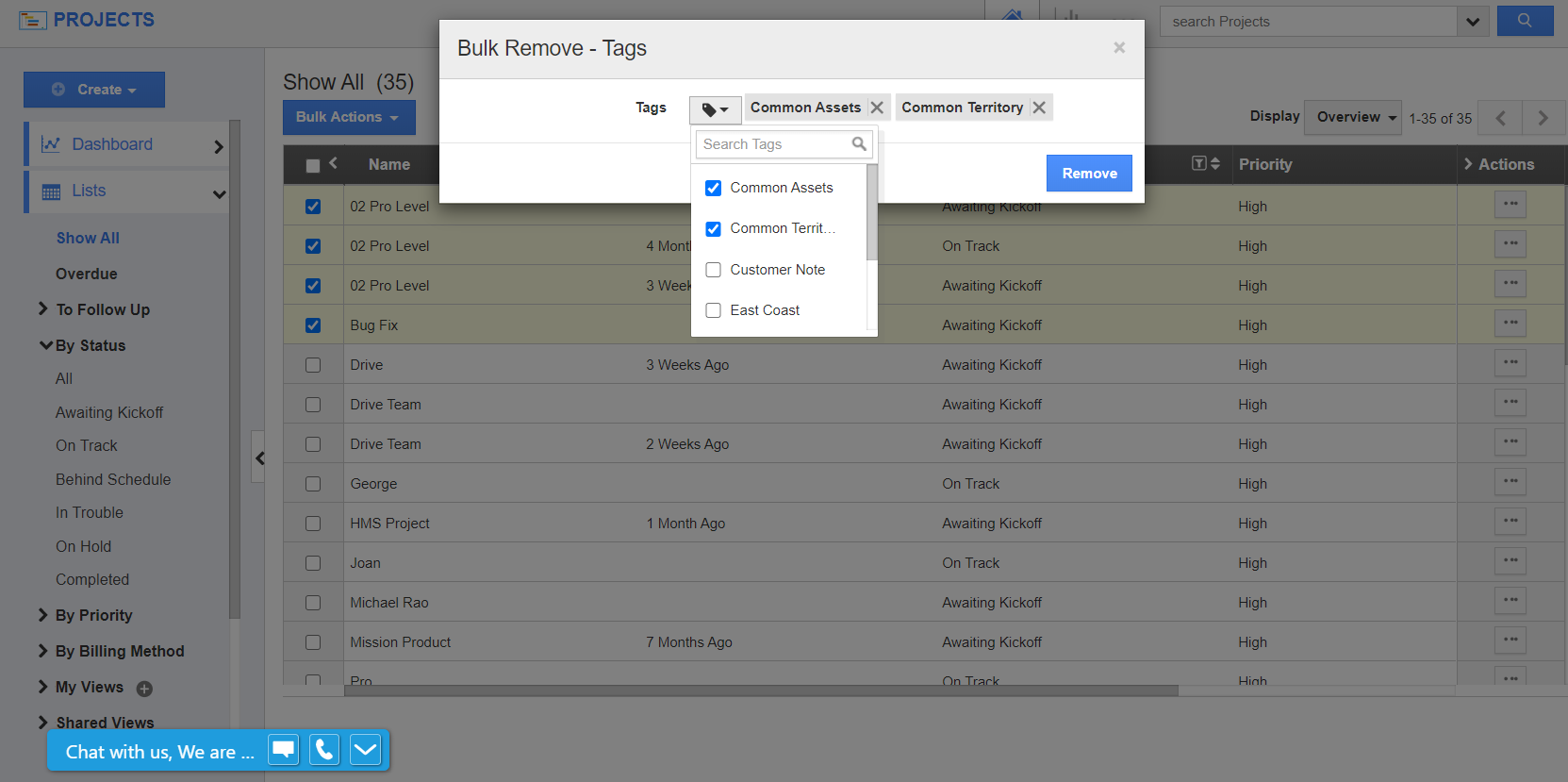Open actions menu for Mission Product row
Viewport: 1568px width, 782px height.
tap(1510, 641)
